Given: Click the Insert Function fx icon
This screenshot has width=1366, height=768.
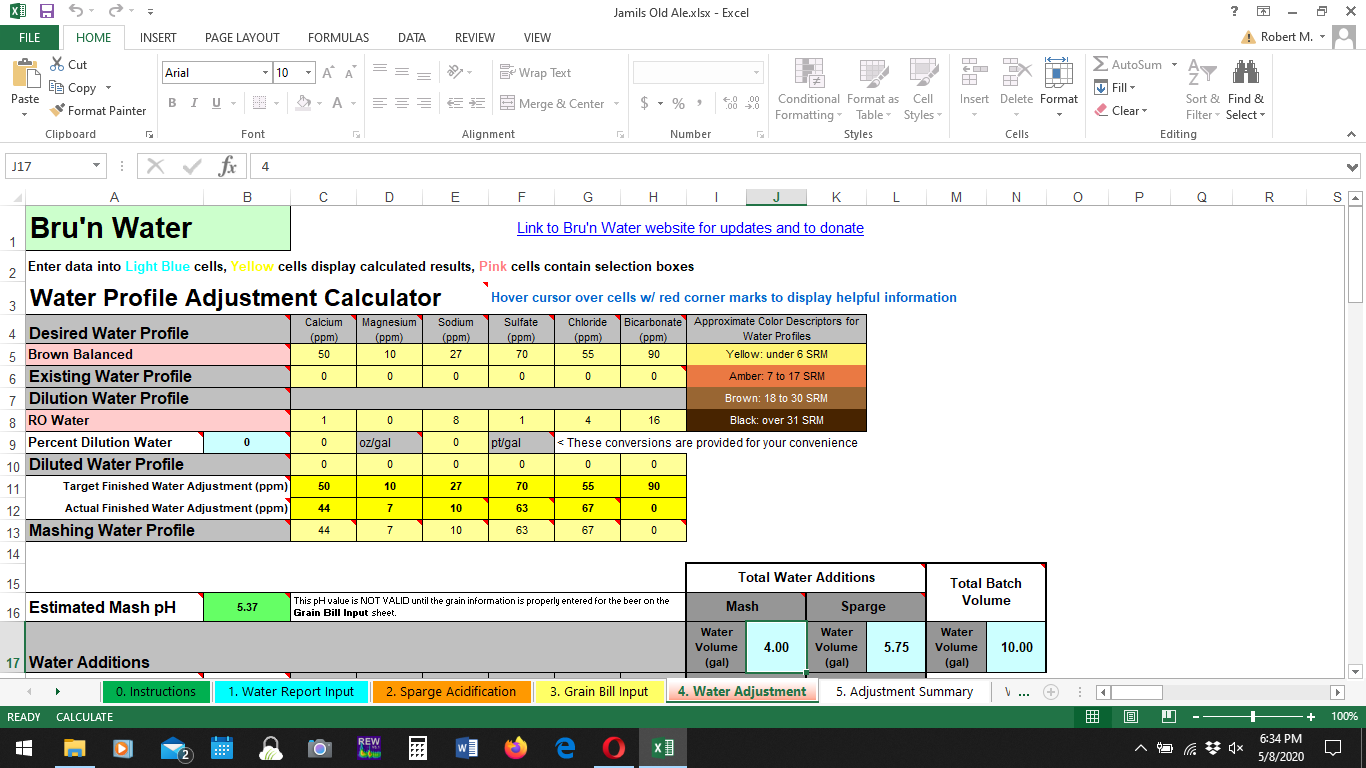Looking at the screenshot, I should click(x=227, y=166).
